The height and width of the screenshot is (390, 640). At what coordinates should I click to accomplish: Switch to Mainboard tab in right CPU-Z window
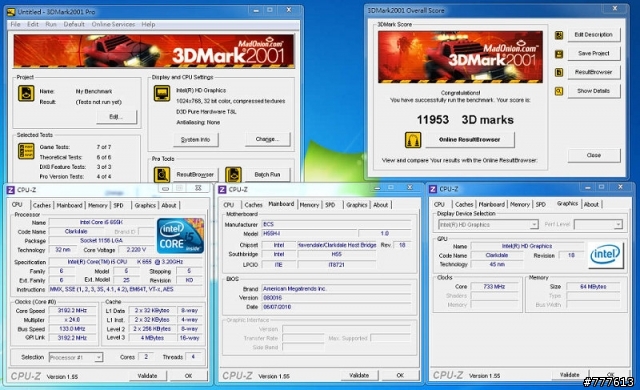coord(492,204)
